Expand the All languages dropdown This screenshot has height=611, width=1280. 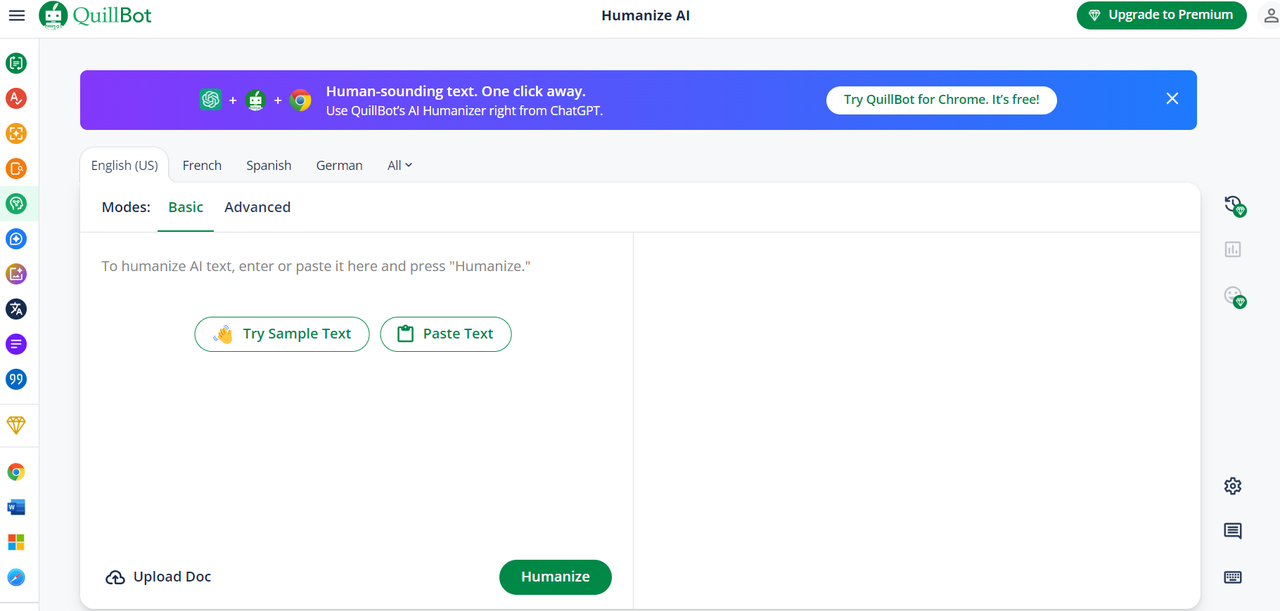pos(400,165)
